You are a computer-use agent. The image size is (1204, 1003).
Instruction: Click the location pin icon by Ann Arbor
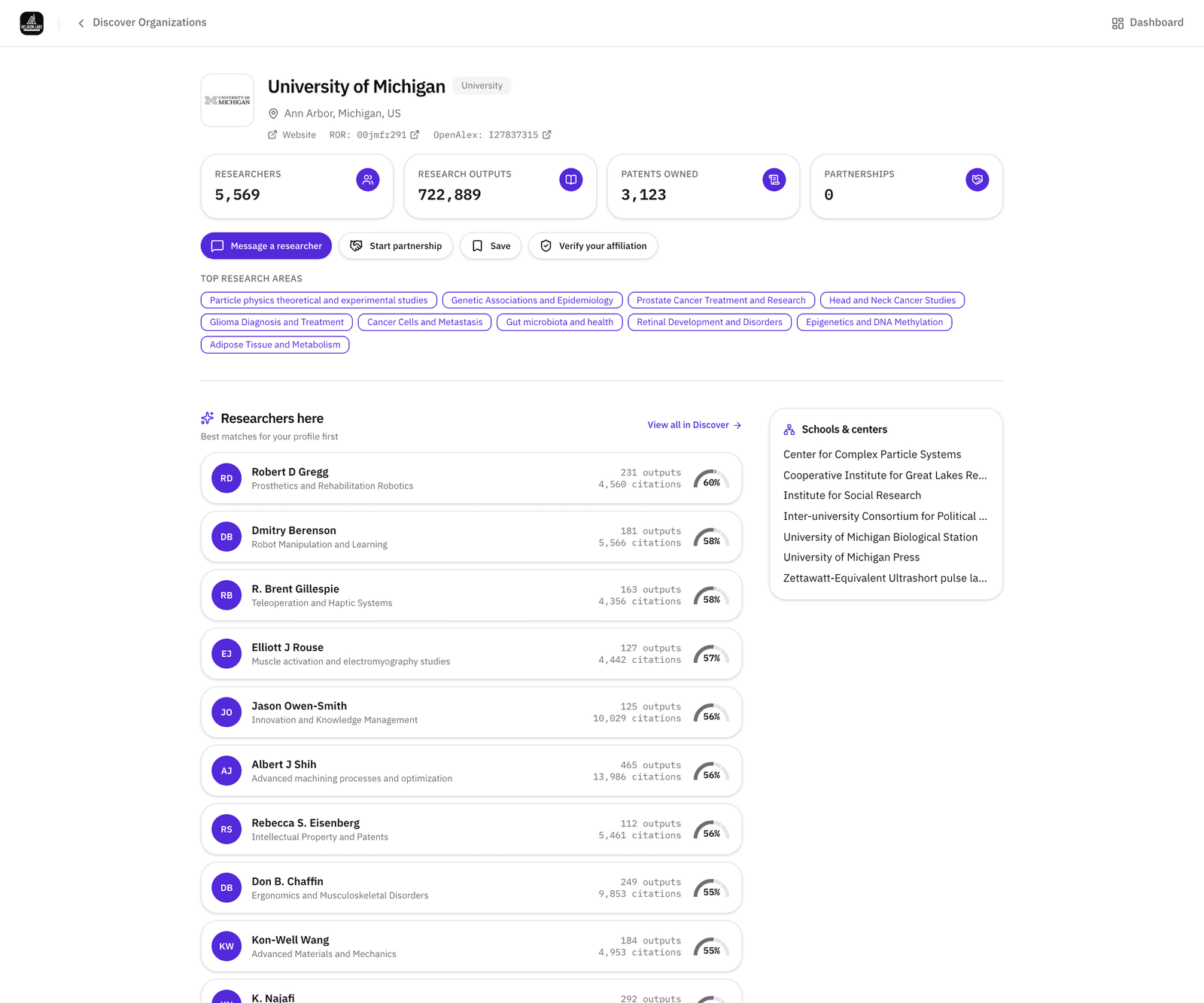click(x=273, y=114)
